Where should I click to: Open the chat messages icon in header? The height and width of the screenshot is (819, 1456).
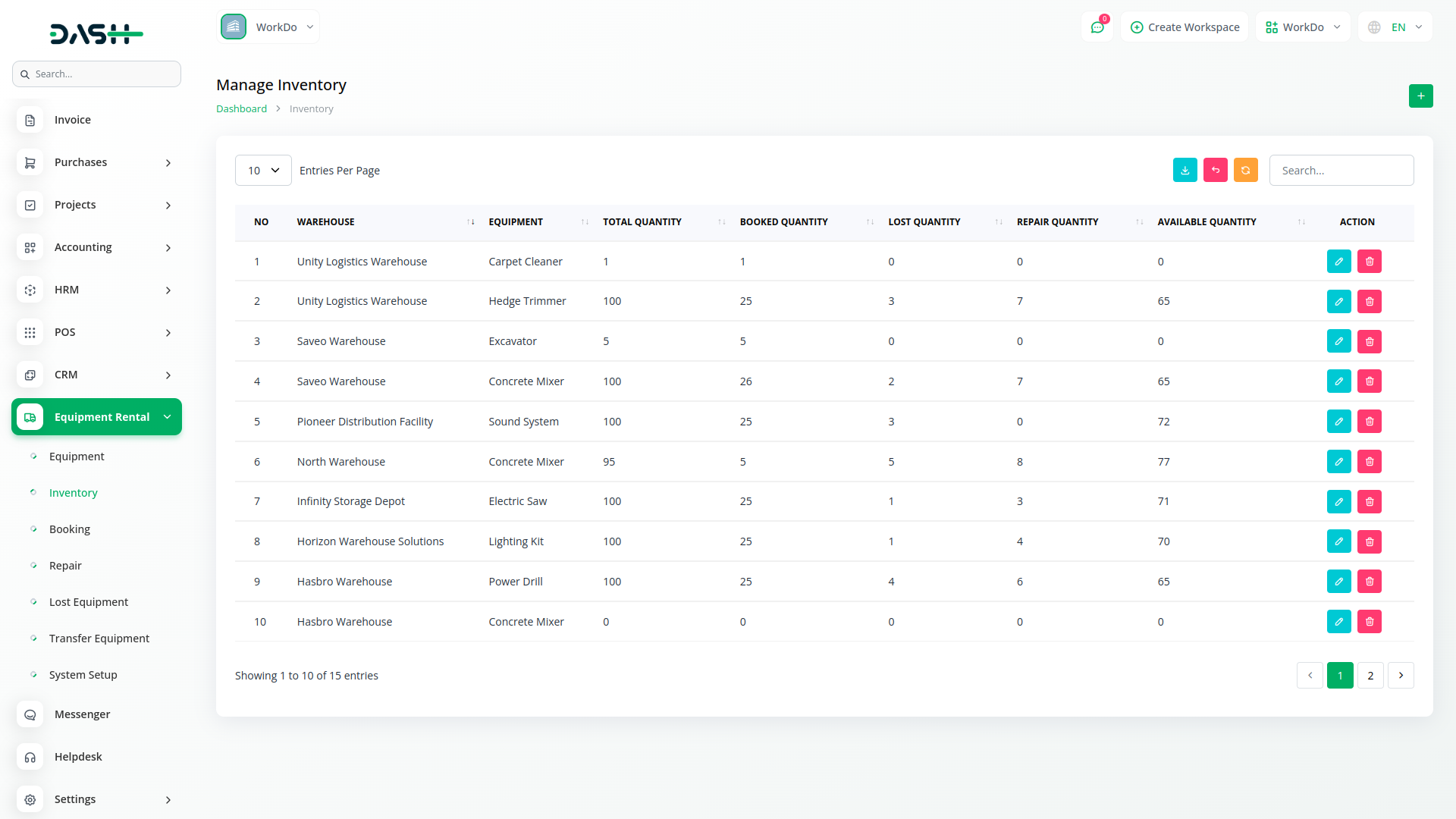(1097, 27)
